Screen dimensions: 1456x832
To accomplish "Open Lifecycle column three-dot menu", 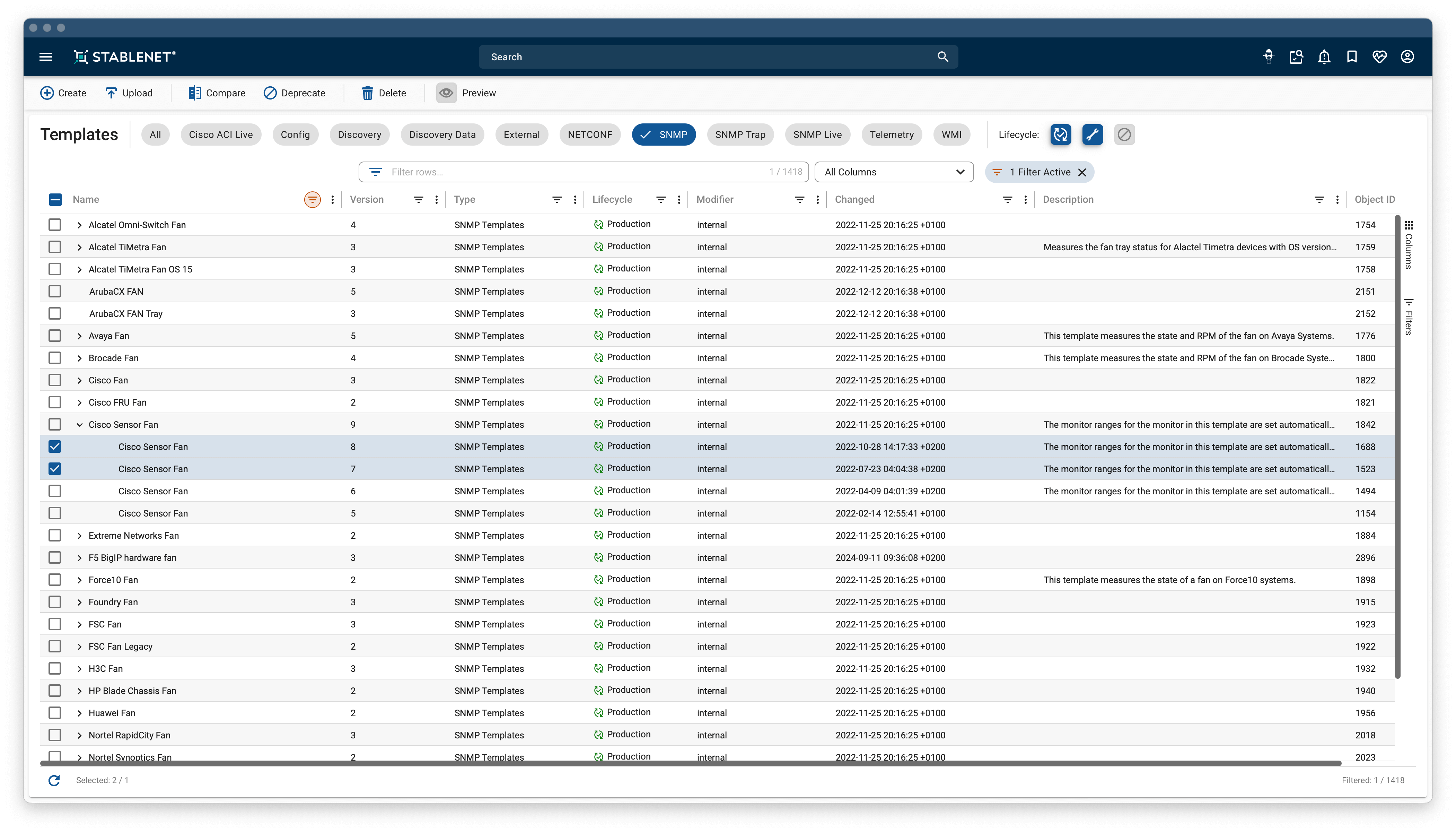I will (x=679, y=199).
